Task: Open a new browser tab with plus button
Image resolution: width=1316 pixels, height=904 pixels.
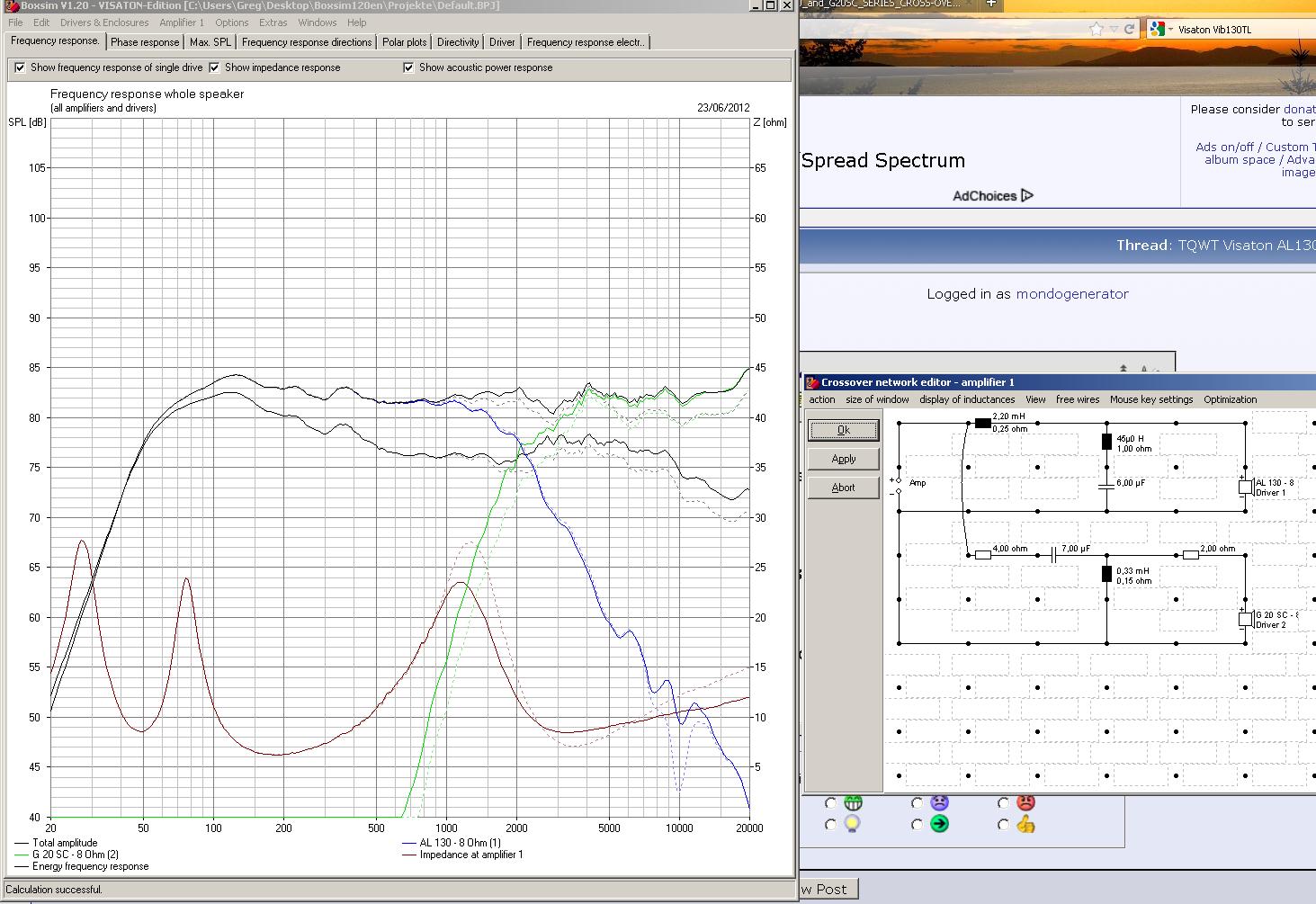Action: pyautogui.click(x=990, y=4)
